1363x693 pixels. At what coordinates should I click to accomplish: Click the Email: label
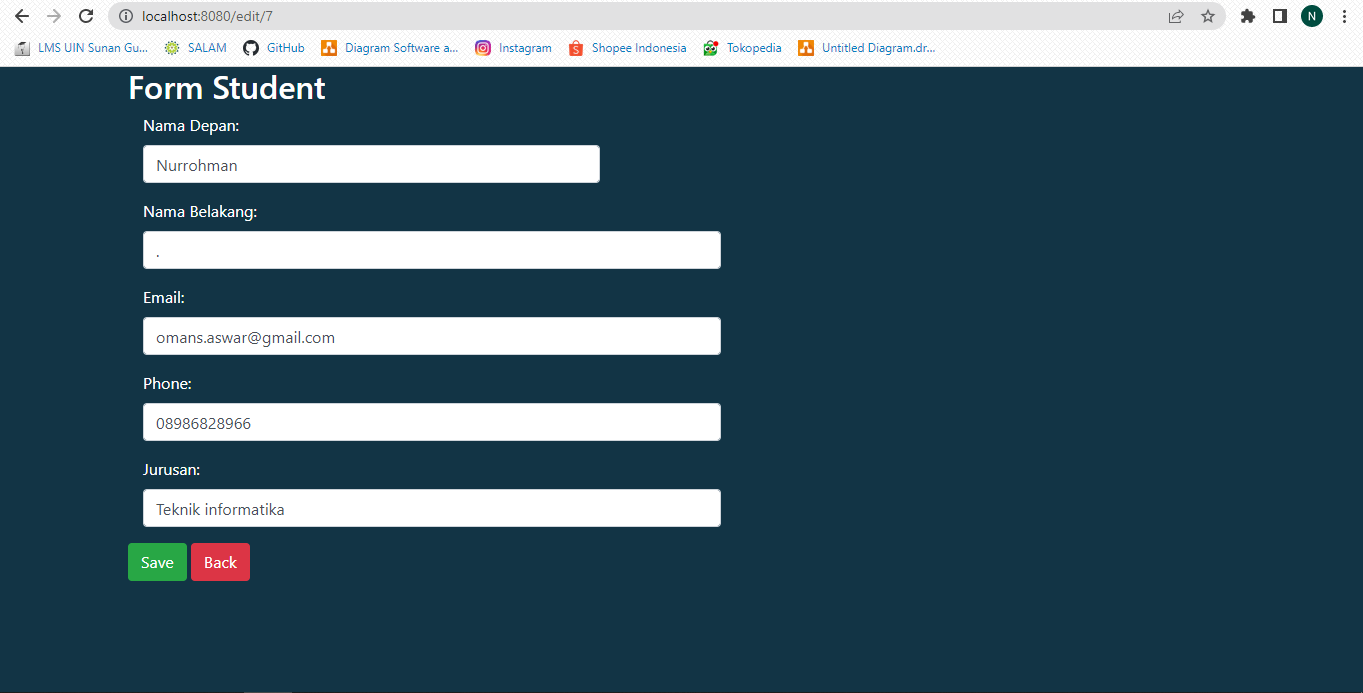click(164, 298)
